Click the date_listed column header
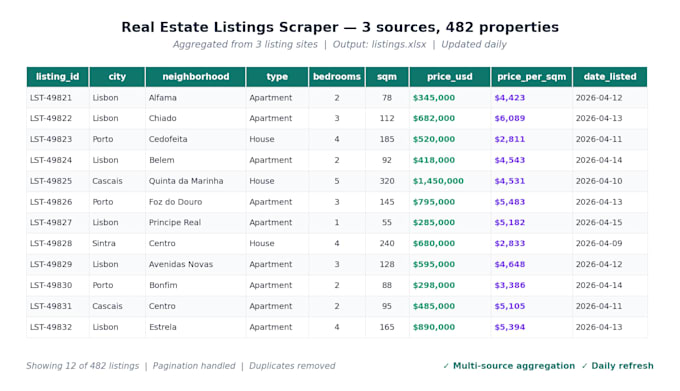680x391 pixels. pyautogui.click(x=610, y=77)
